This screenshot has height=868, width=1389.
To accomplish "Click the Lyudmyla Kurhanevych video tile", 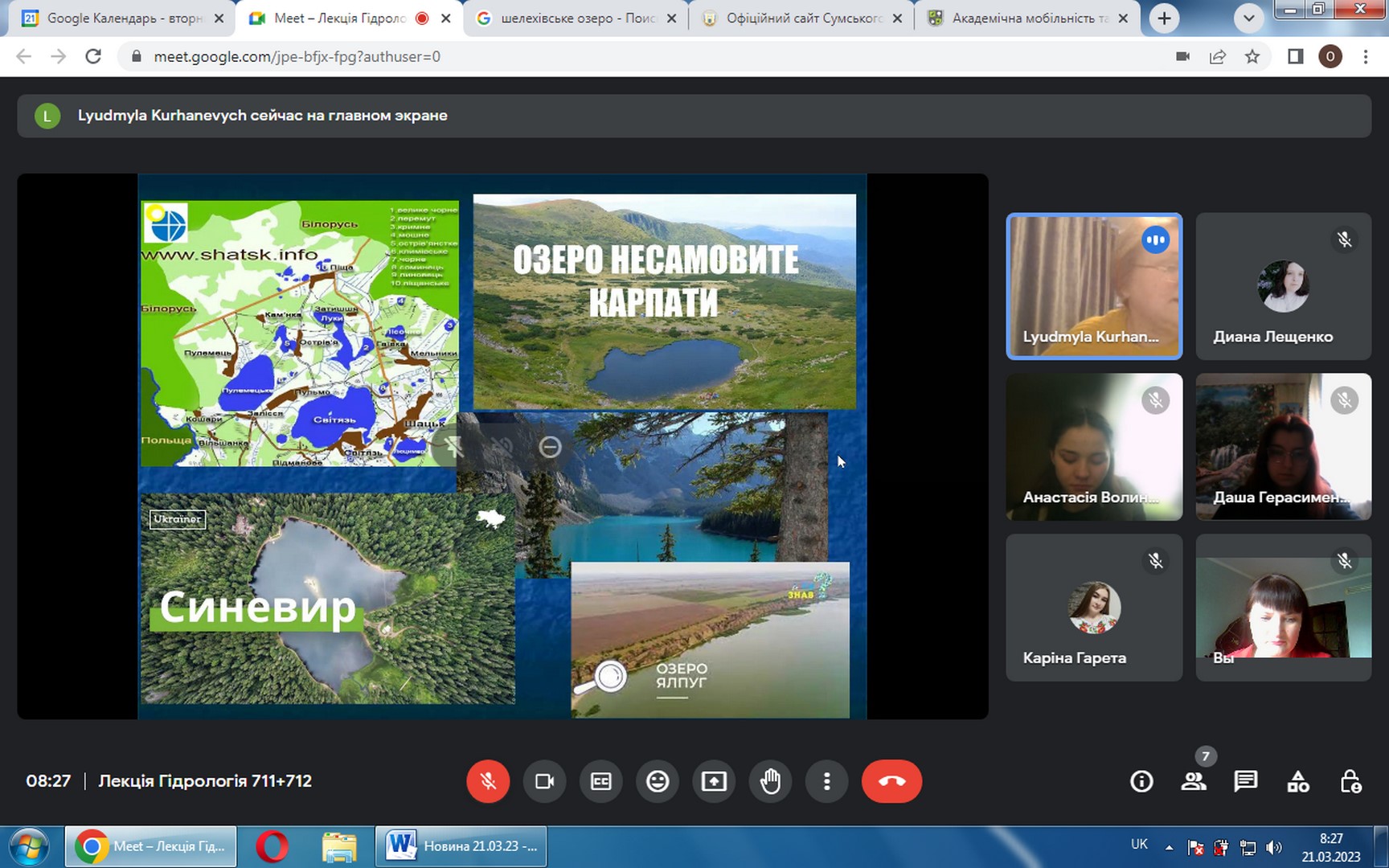I will (x=1094, y=286).
